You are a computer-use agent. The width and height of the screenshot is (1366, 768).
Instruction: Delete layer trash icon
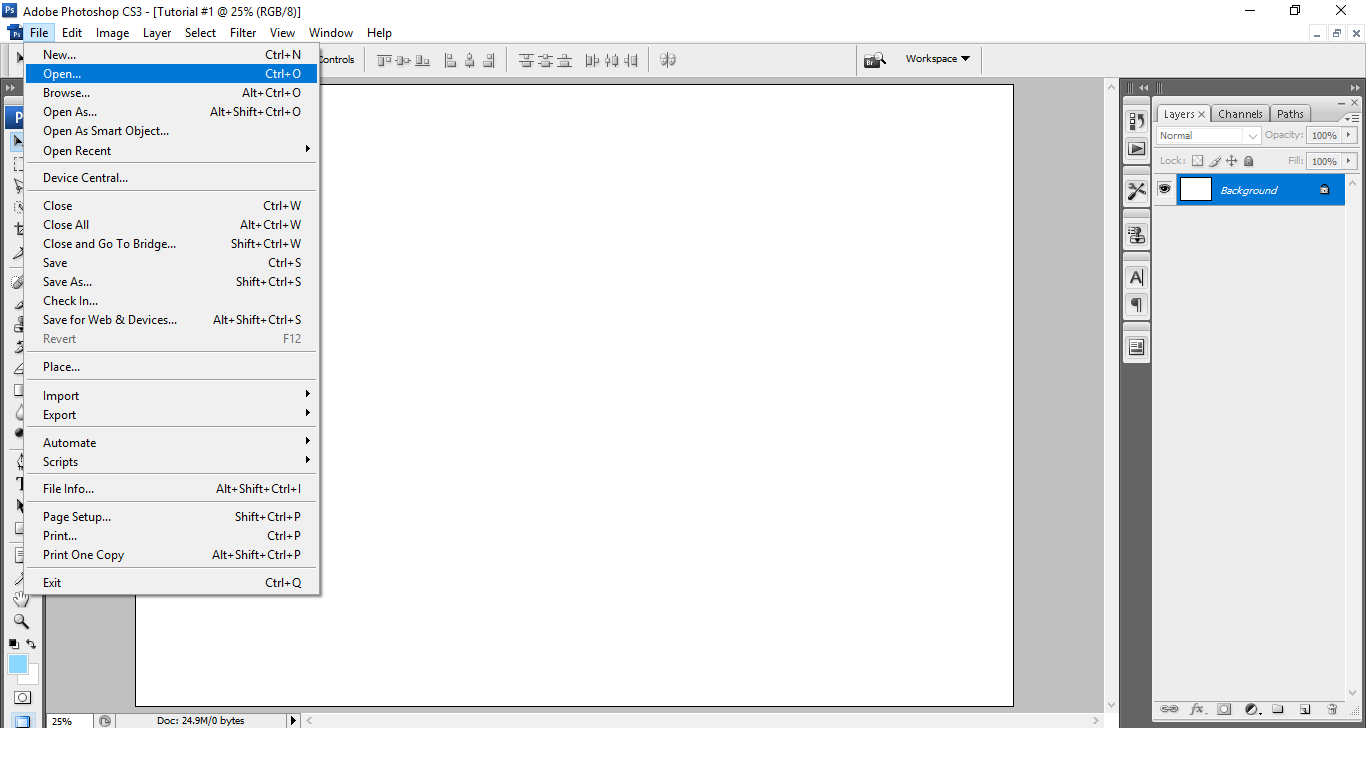point(1332,709)
